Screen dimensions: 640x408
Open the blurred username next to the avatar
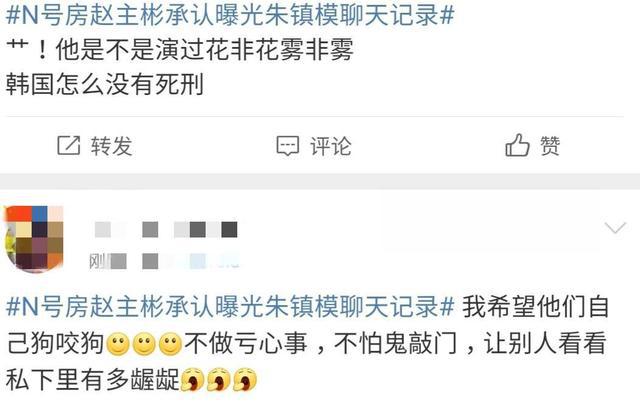coord(165,229)
